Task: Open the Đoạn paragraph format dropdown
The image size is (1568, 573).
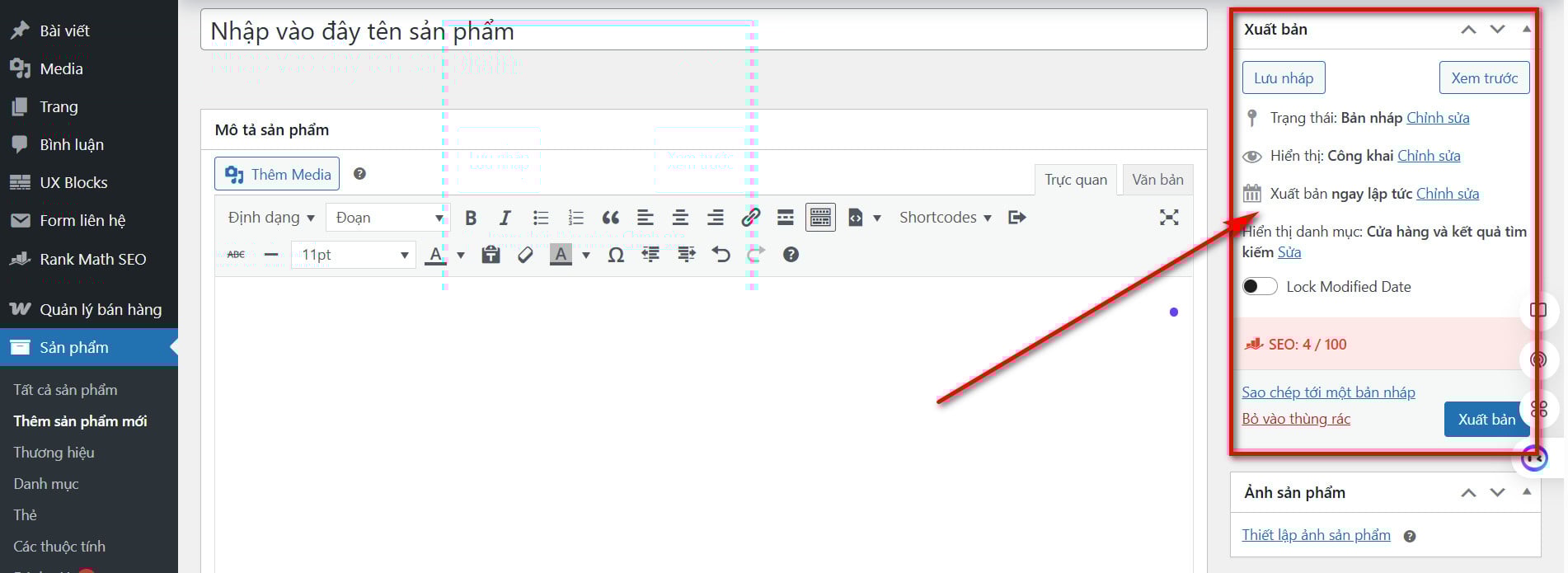Action: coord(386,218)
